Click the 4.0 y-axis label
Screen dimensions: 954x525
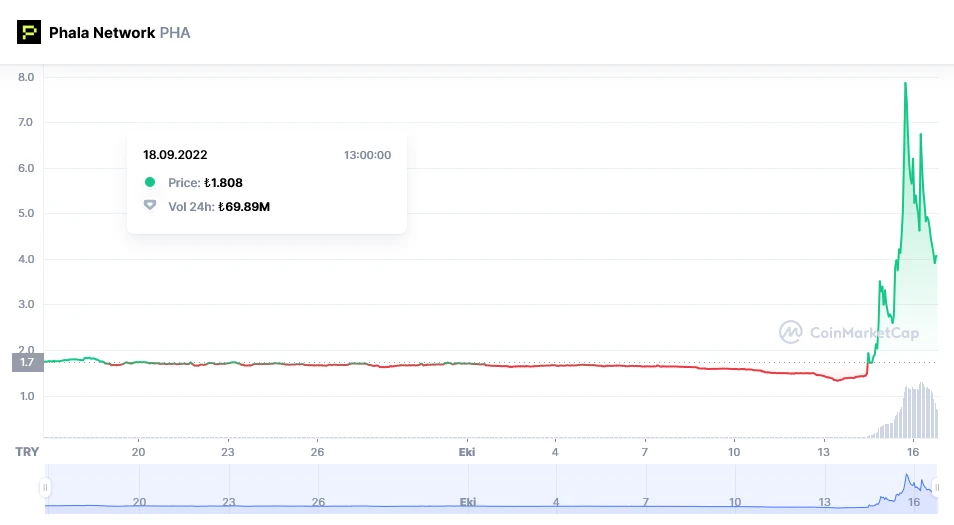click(x=26, y=259)
